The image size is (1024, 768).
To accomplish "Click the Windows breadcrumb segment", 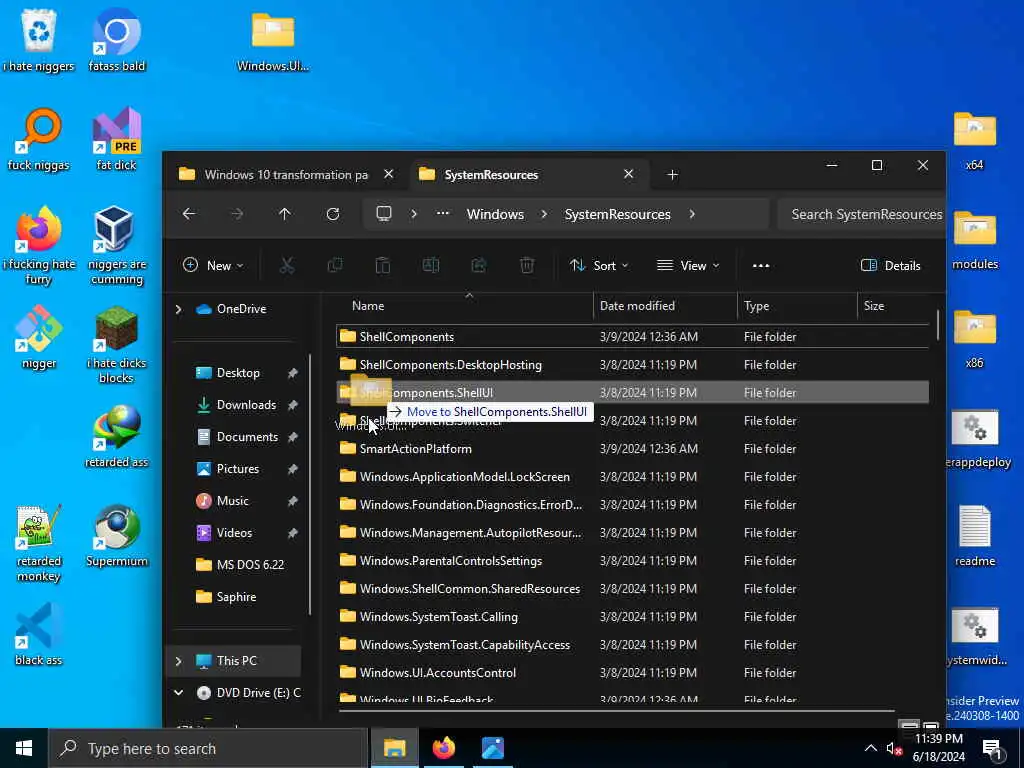I will 495,214.
